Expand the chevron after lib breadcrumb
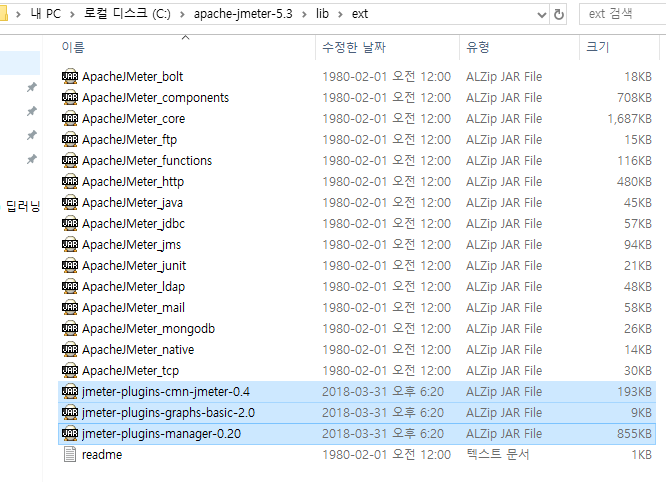The height and width of the screenshot is (482, 666). (340, 14)
